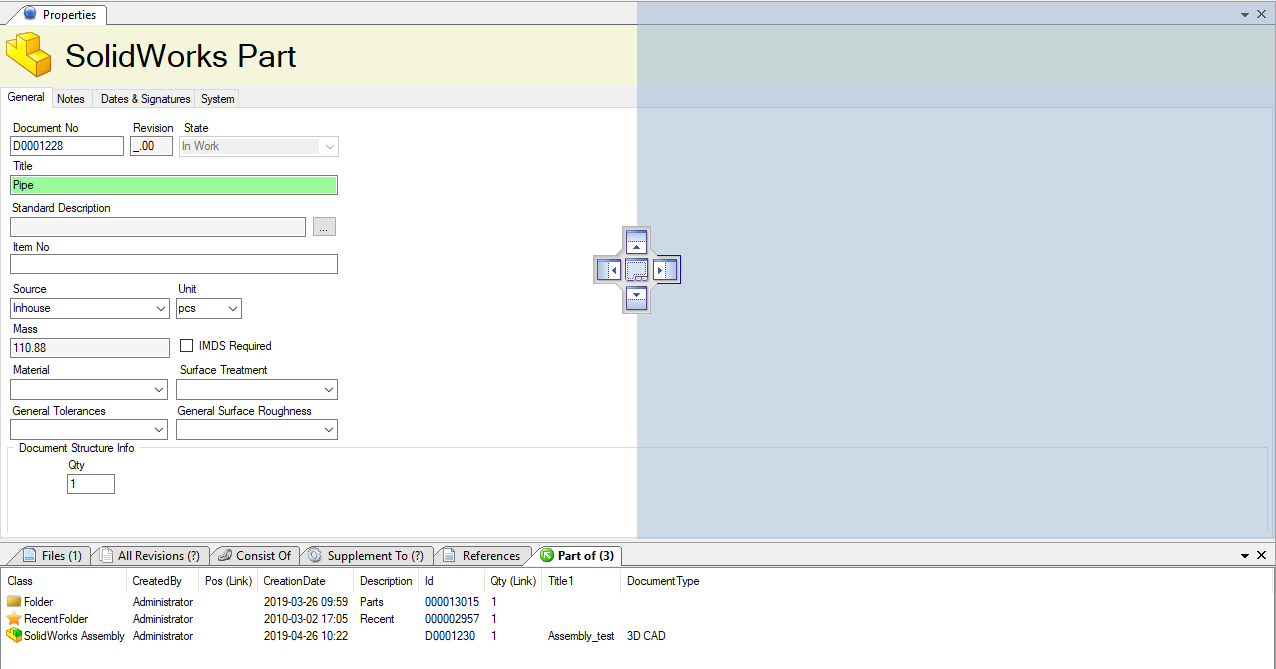This screenshot has height=669, width=1276.
Task: Click the 3D CAD document type cell
Action: coord(646,636)
